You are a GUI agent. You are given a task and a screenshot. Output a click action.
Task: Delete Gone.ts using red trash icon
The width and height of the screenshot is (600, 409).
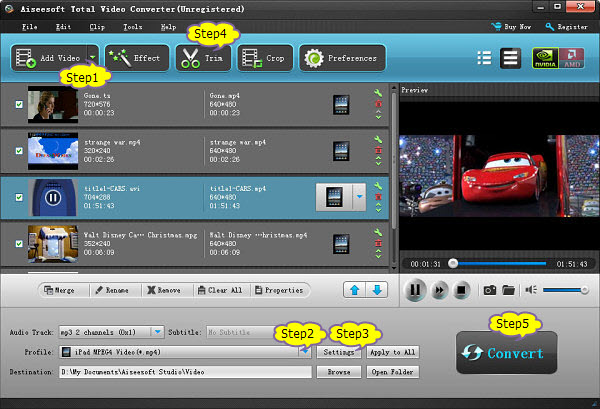[378, 104]
